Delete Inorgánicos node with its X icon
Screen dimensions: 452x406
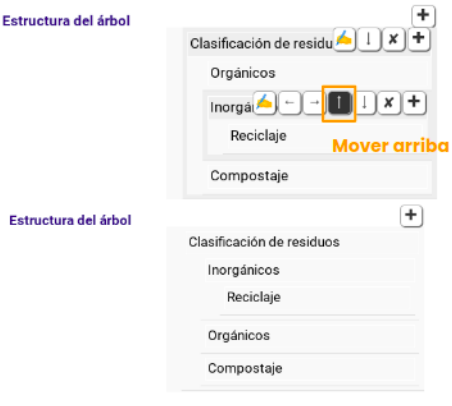[389, 103]
